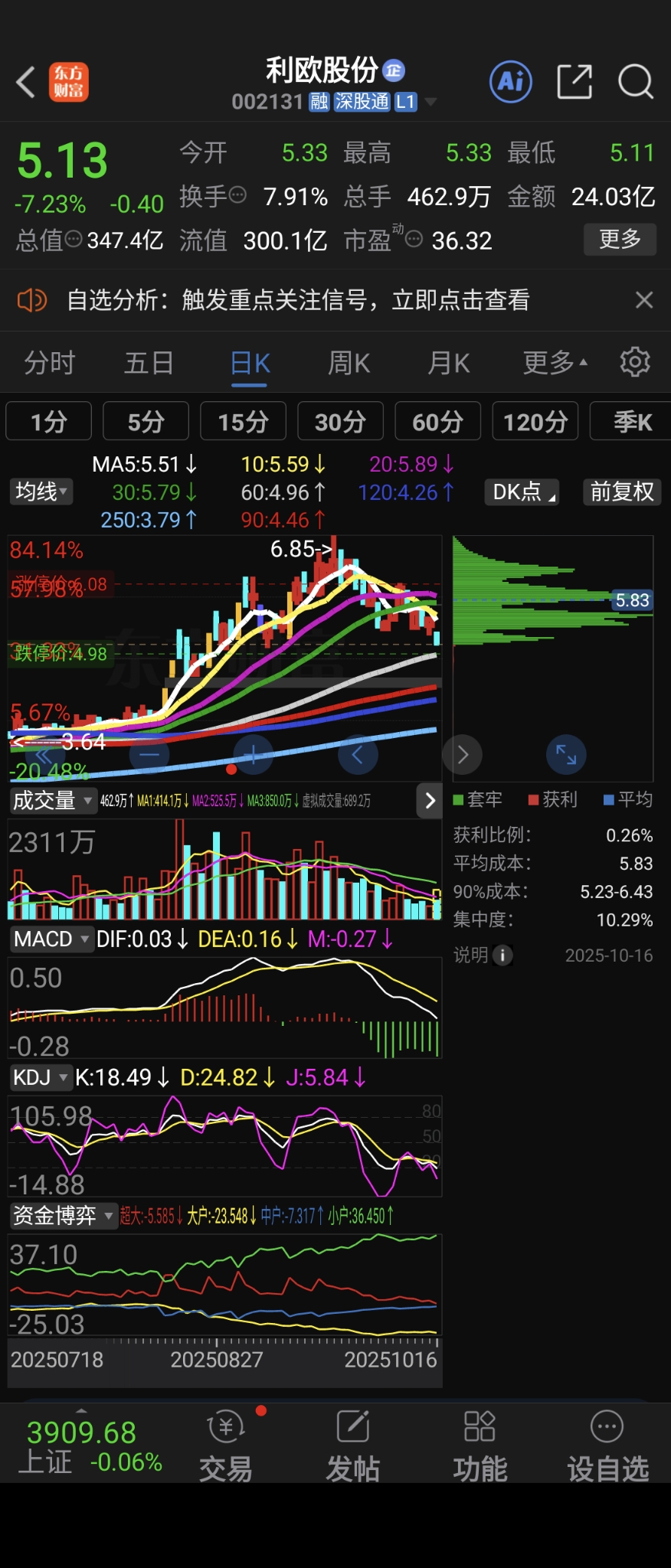671x1568 pixels.
Task: Open the KDJ indicator dropdown
Action: pos(41,1077)
